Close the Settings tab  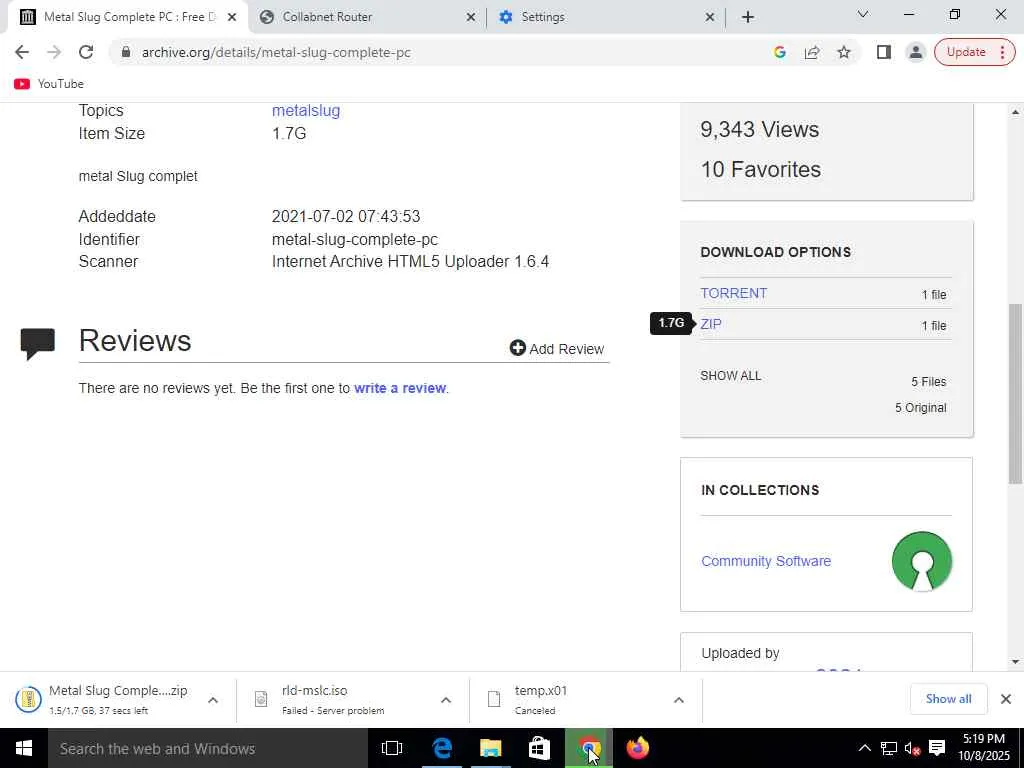(x=710, y=17)
